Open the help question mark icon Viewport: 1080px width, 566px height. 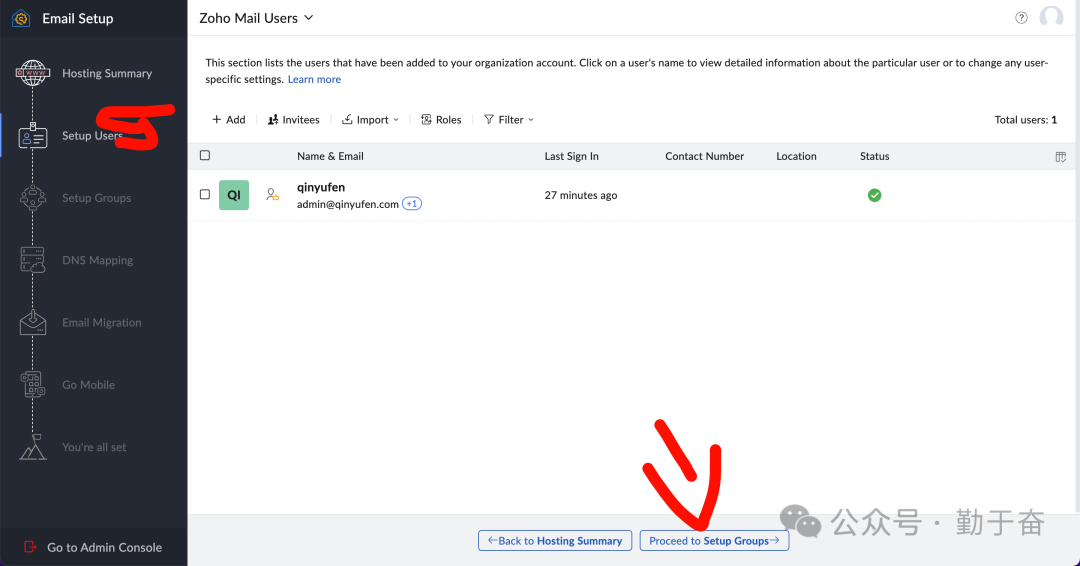coord(1021,18)
